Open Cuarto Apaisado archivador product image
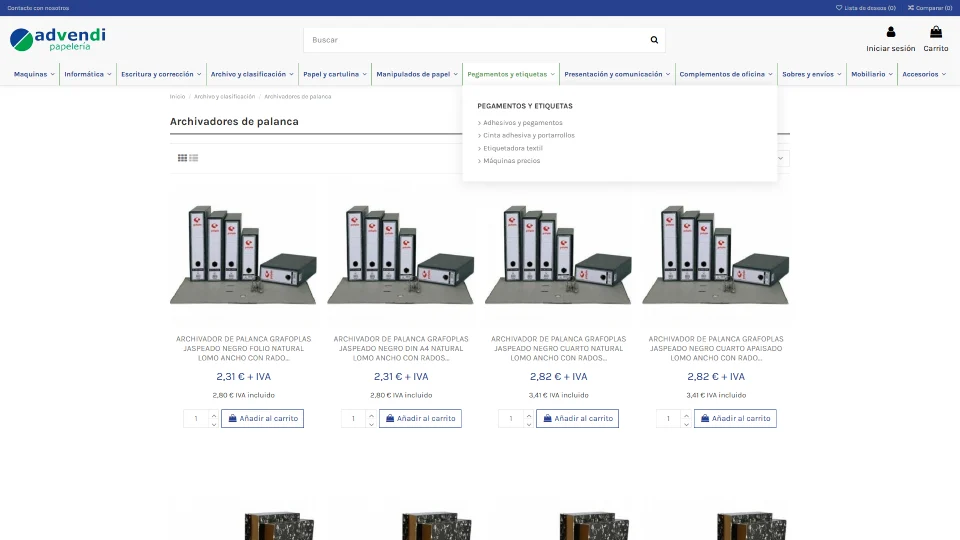 click(x=716, y=255)
